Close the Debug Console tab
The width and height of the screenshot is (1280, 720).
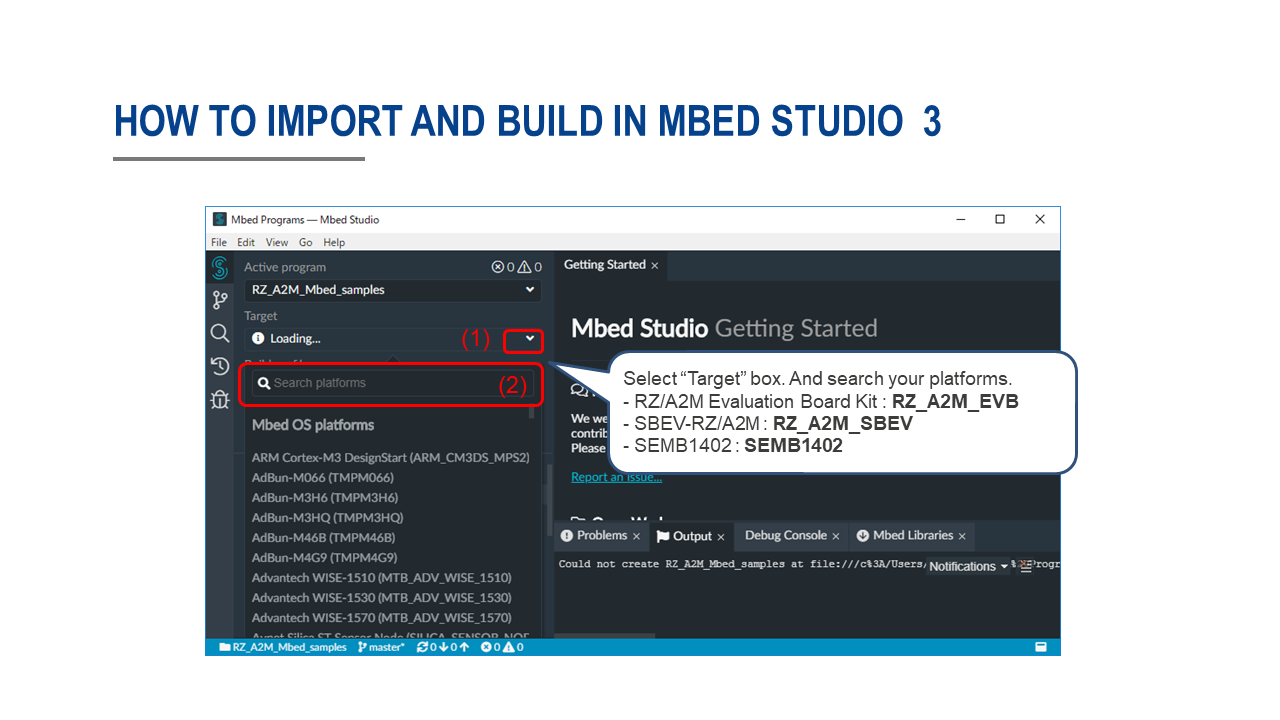coord(836,536)
